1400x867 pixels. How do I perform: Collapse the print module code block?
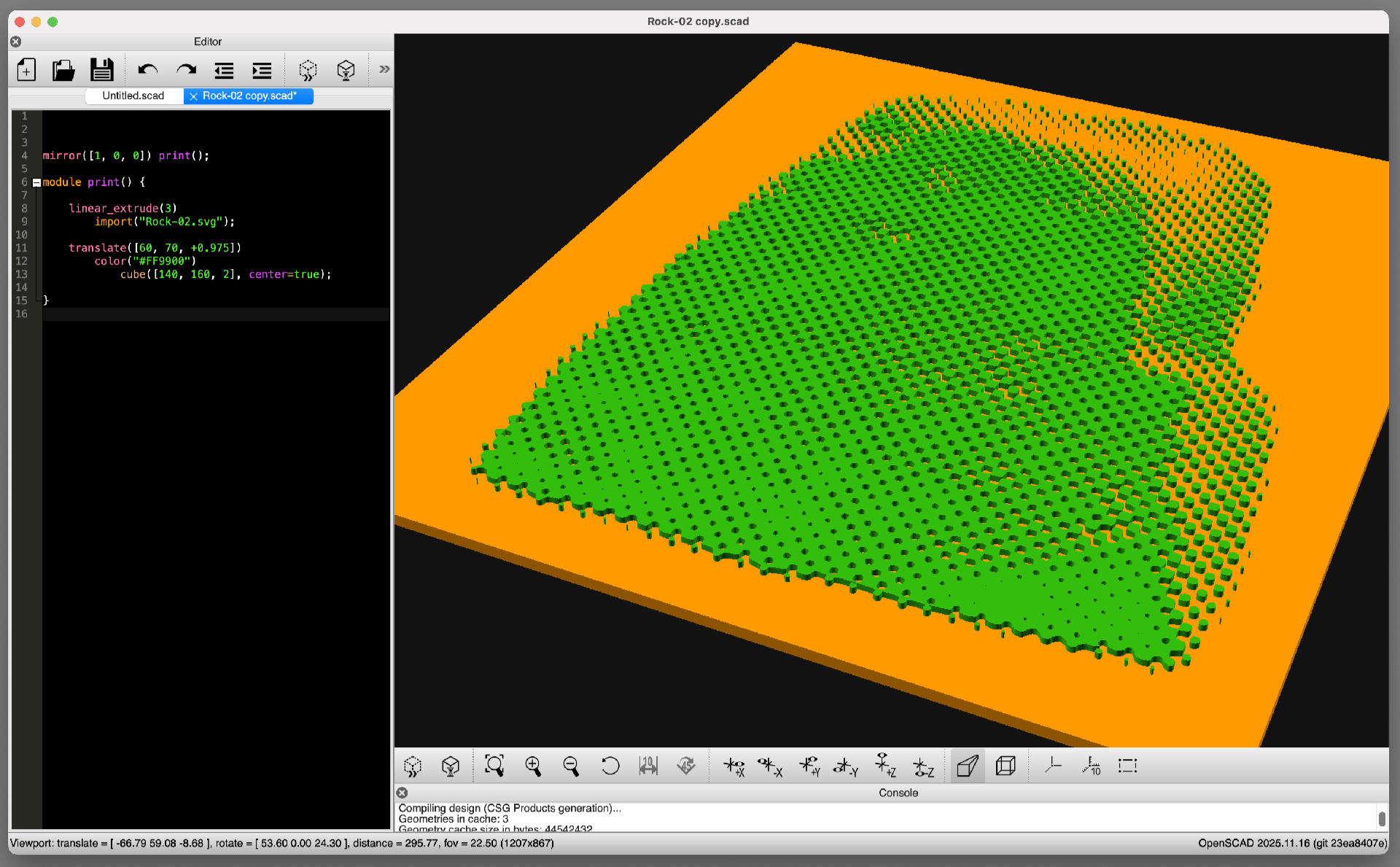(36, 182)
